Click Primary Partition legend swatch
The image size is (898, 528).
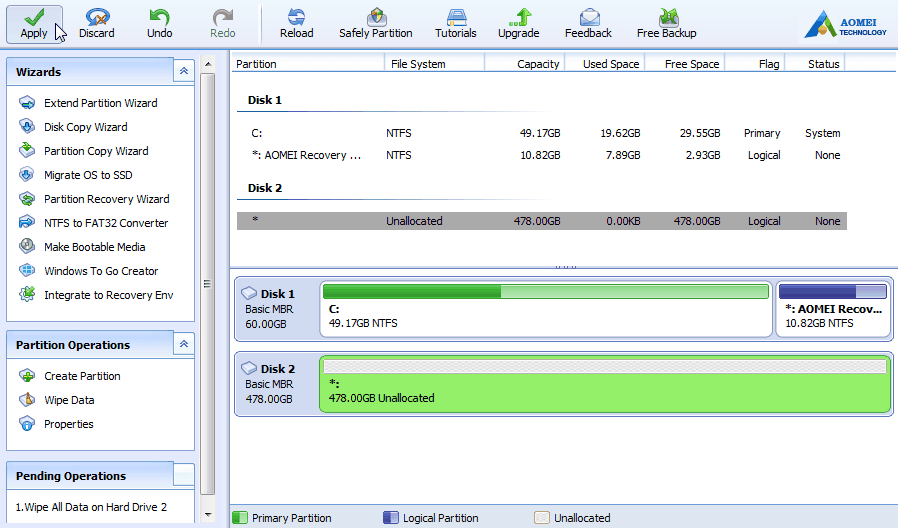click(x=240, y=518)
